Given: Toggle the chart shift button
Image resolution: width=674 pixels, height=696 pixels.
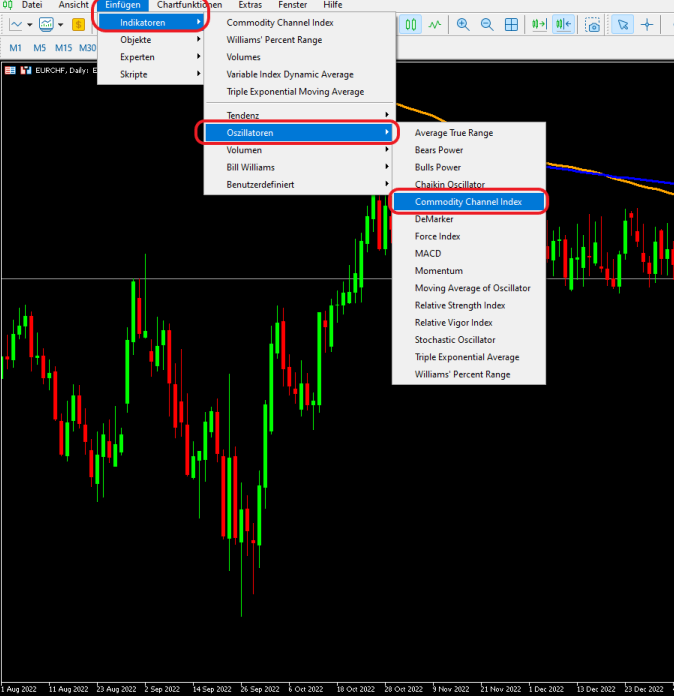Looking at the screenshot, I should [x=564, y=24].
